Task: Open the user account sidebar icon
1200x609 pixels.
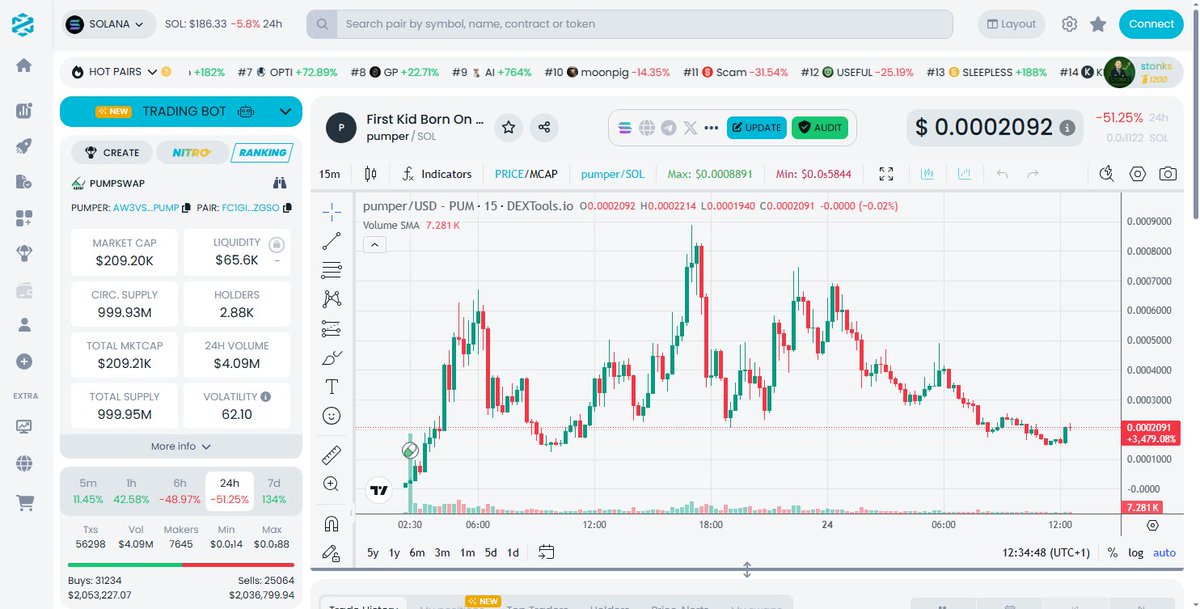Action: click(24, 325)
